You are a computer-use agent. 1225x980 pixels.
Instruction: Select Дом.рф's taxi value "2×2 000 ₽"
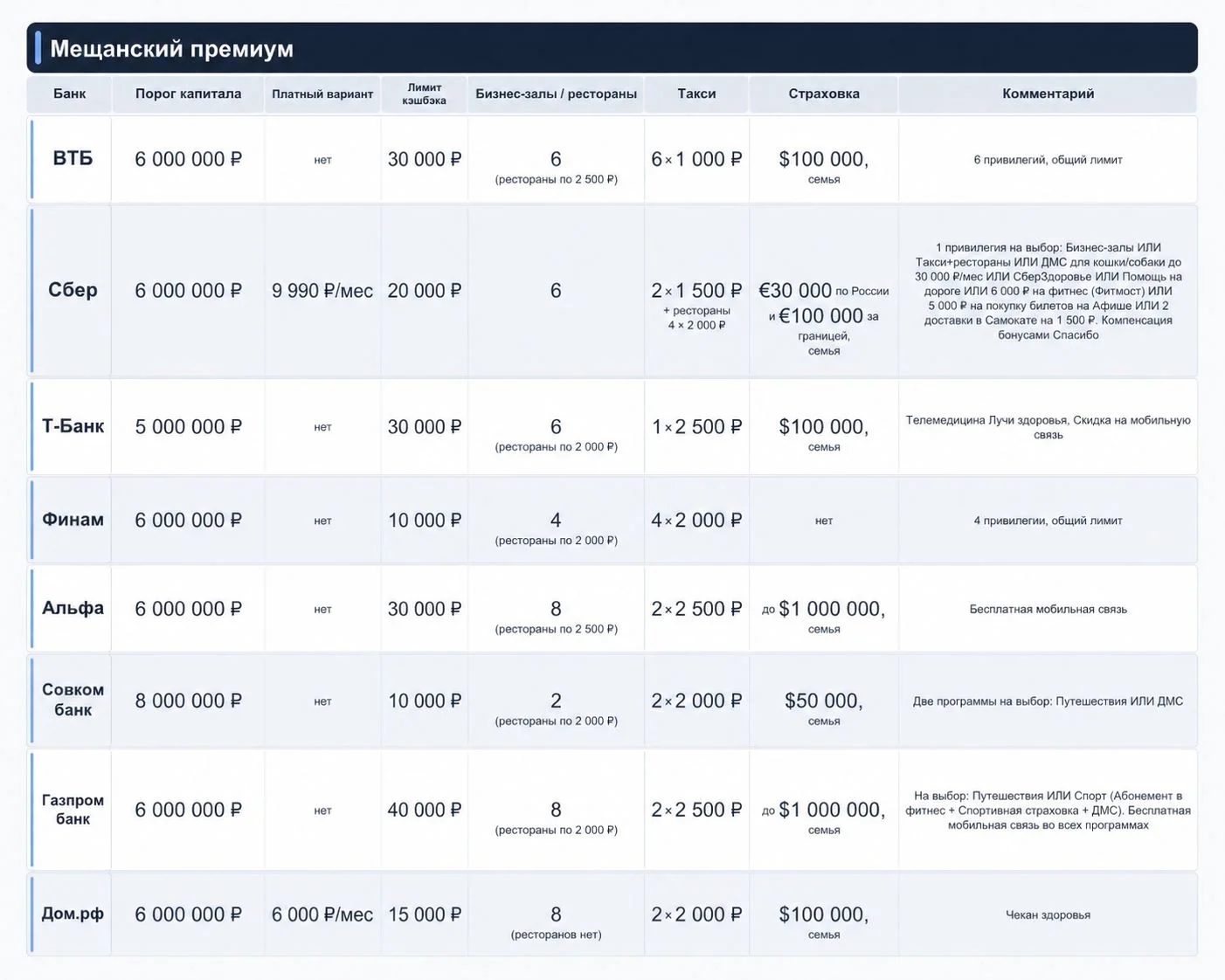pyautogui.click(x=696, y=914)
